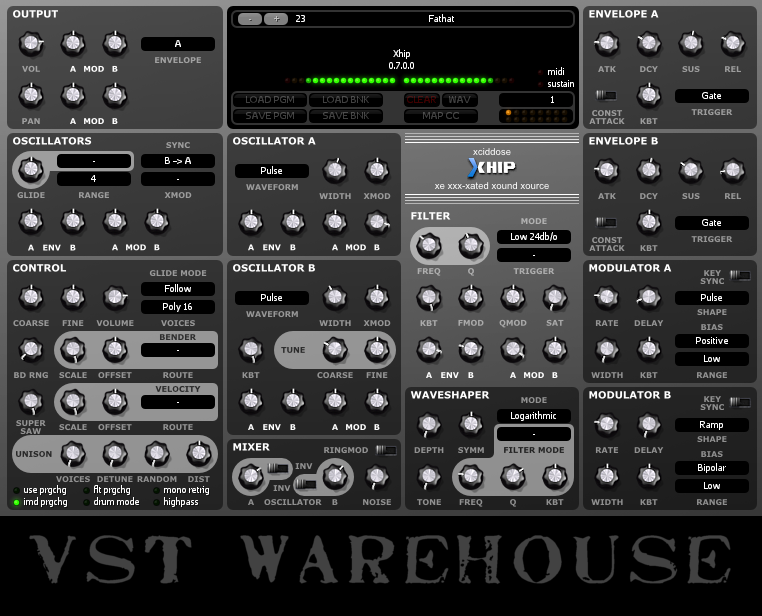Open Oscillator B Pulse waveform dropdown
The width and height of the screenshot is (762, 616).
[x=272, y=297]
